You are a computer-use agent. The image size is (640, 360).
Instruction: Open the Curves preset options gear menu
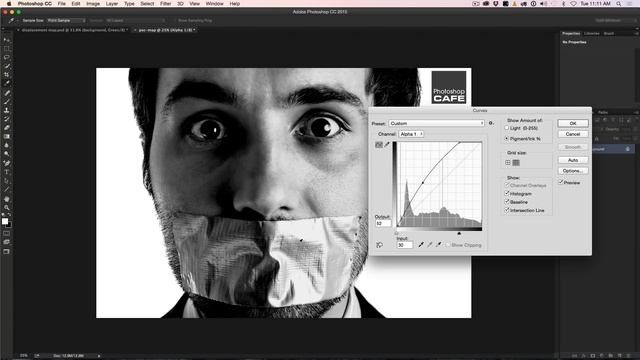(x=491, y=123)
